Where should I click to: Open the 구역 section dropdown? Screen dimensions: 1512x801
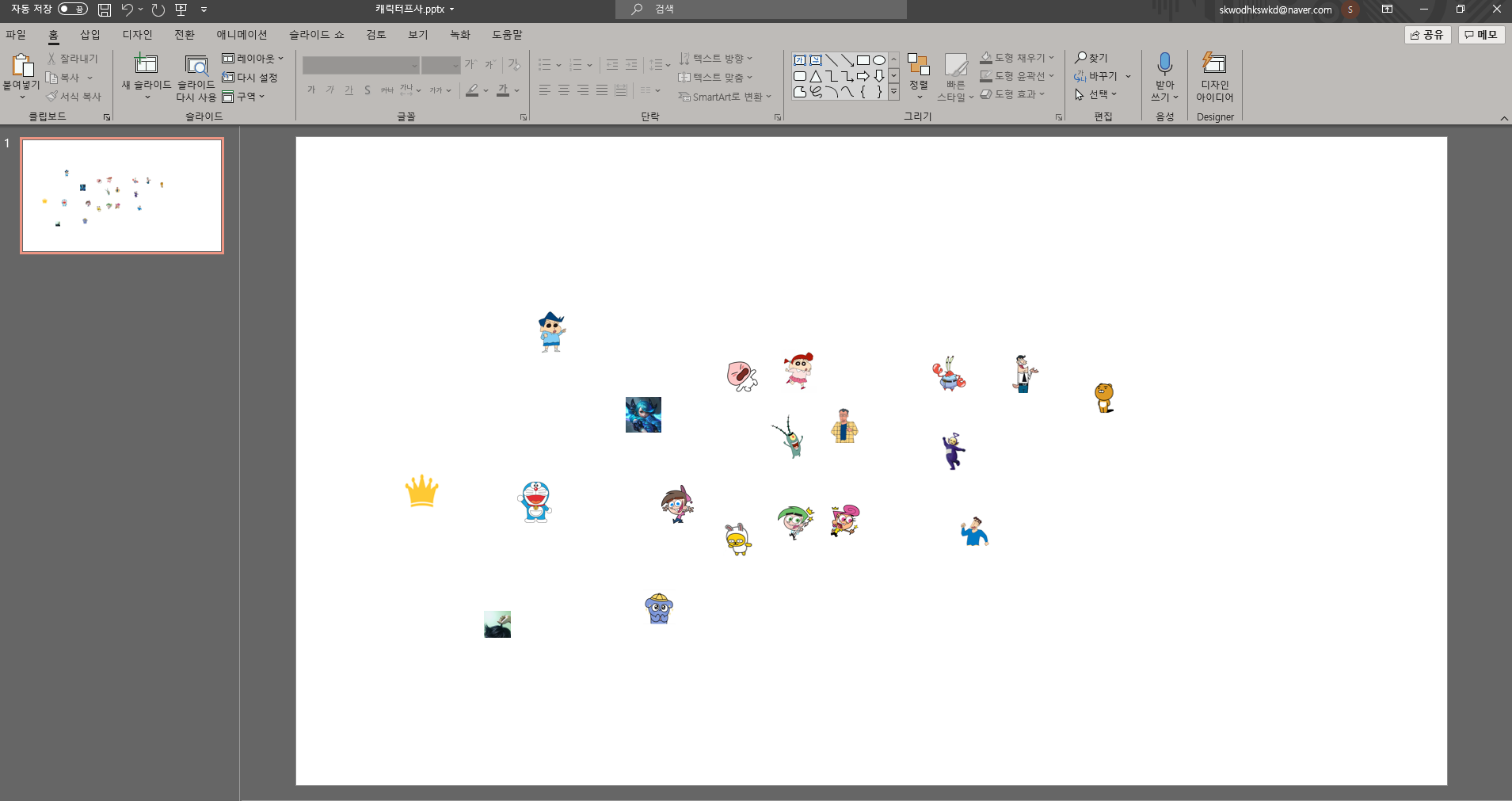coord(243,97)
